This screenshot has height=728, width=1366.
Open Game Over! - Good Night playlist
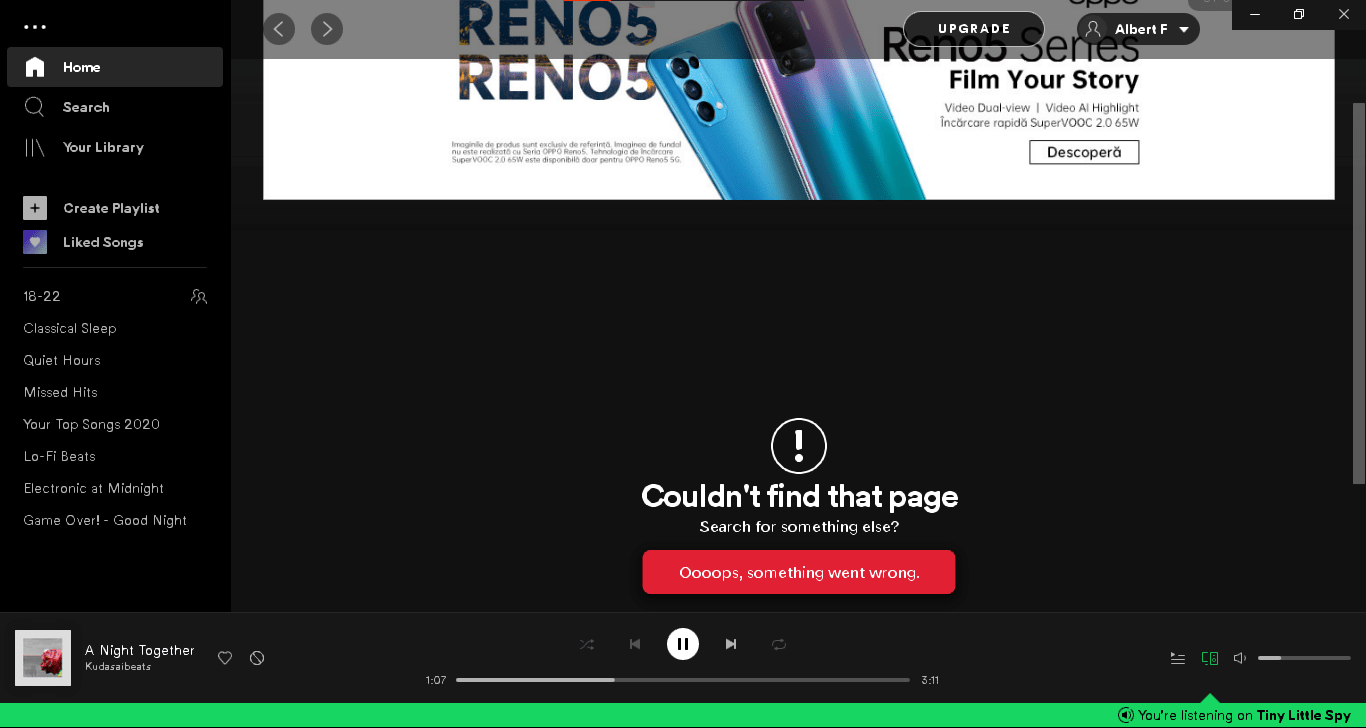point(105,520)
